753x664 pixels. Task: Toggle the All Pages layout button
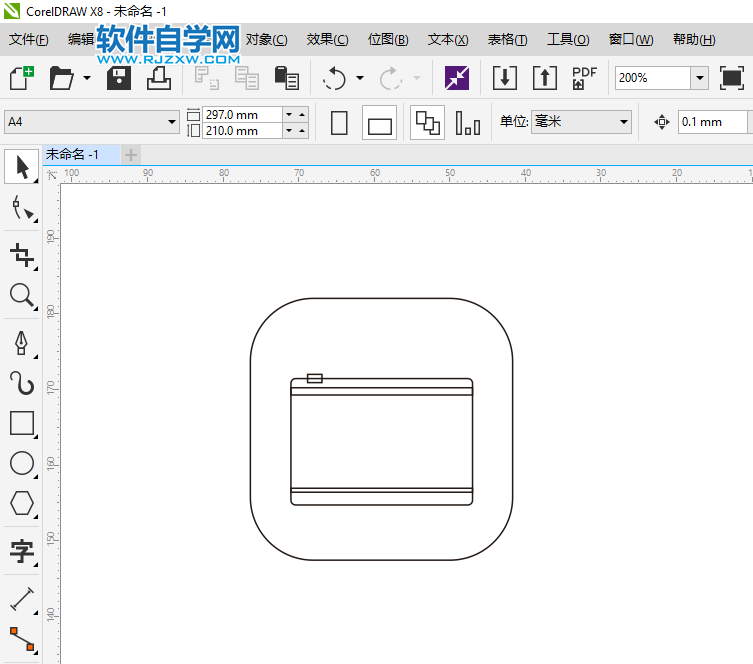(427, 123)
